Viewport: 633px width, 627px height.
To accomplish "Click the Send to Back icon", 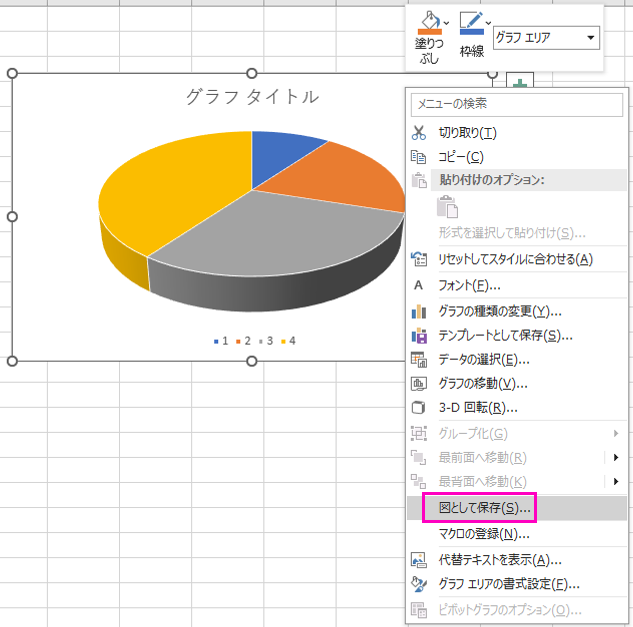I will 419,481.
